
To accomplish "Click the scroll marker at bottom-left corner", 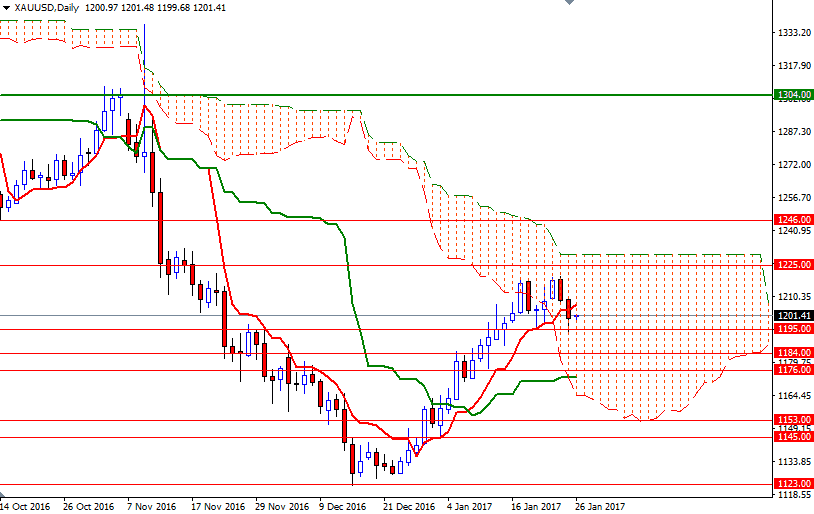I will 2,494.
